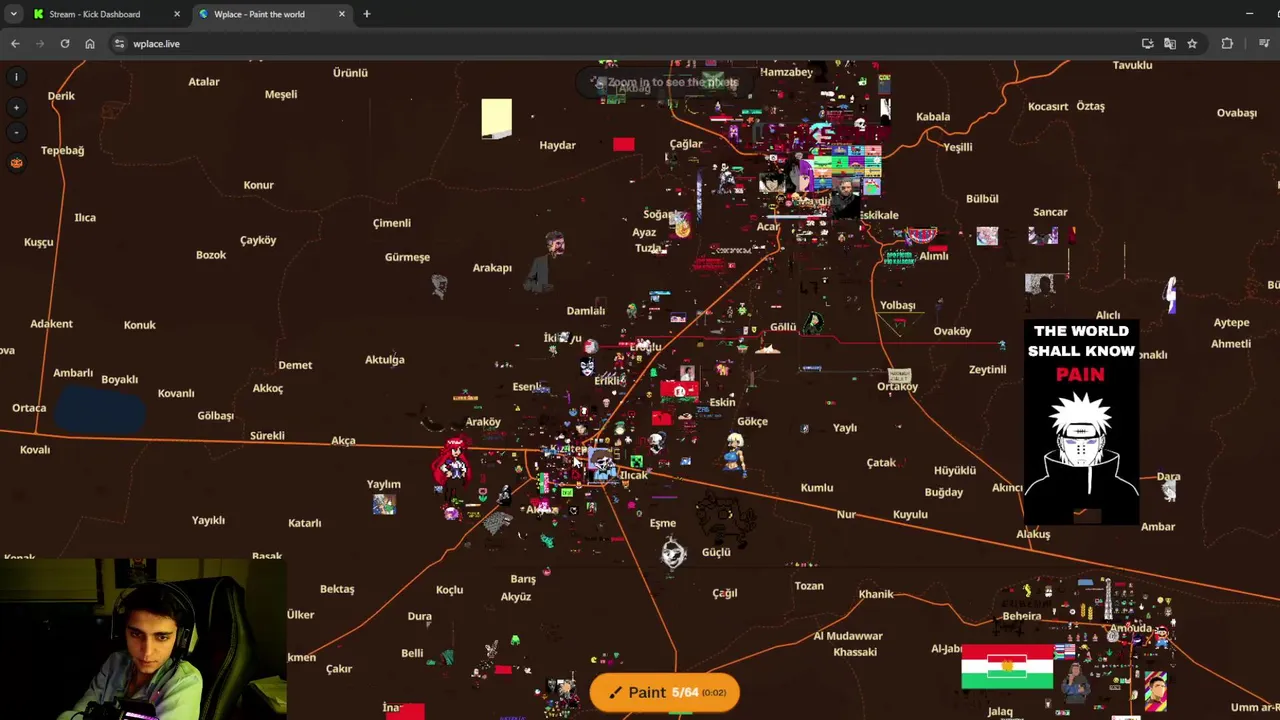Click the Atalar map label
This screenshot has width=1280, height=720.
[203, 82]
